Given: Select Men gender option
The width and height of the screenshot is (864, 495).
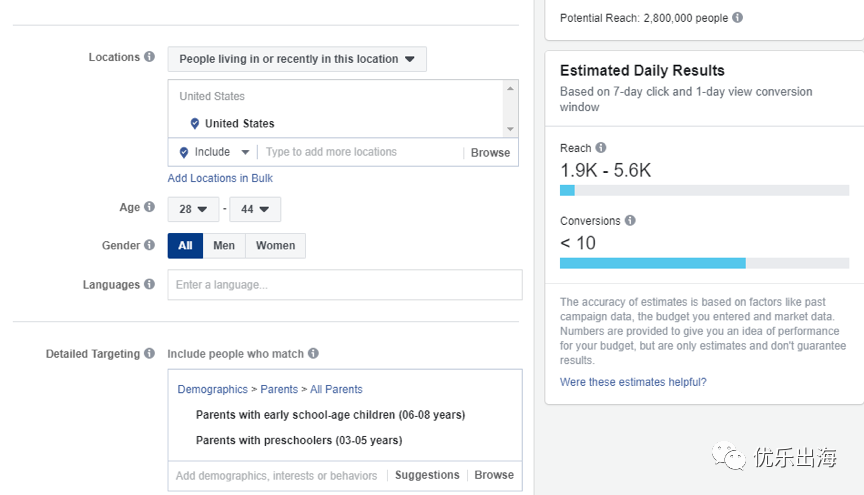Looking at the screenshot, I should (x=224, y=246).
